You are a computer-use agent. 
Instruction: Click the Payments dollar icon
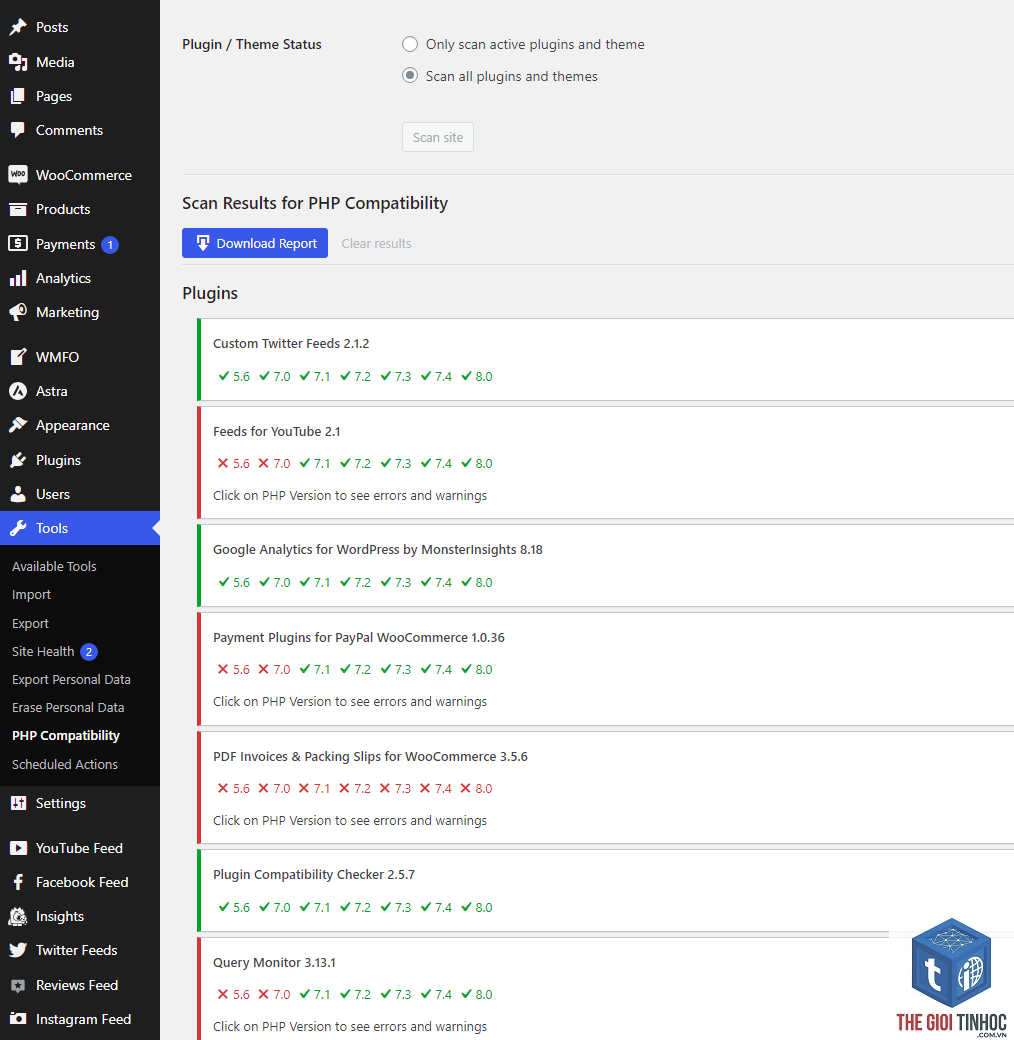18,243
